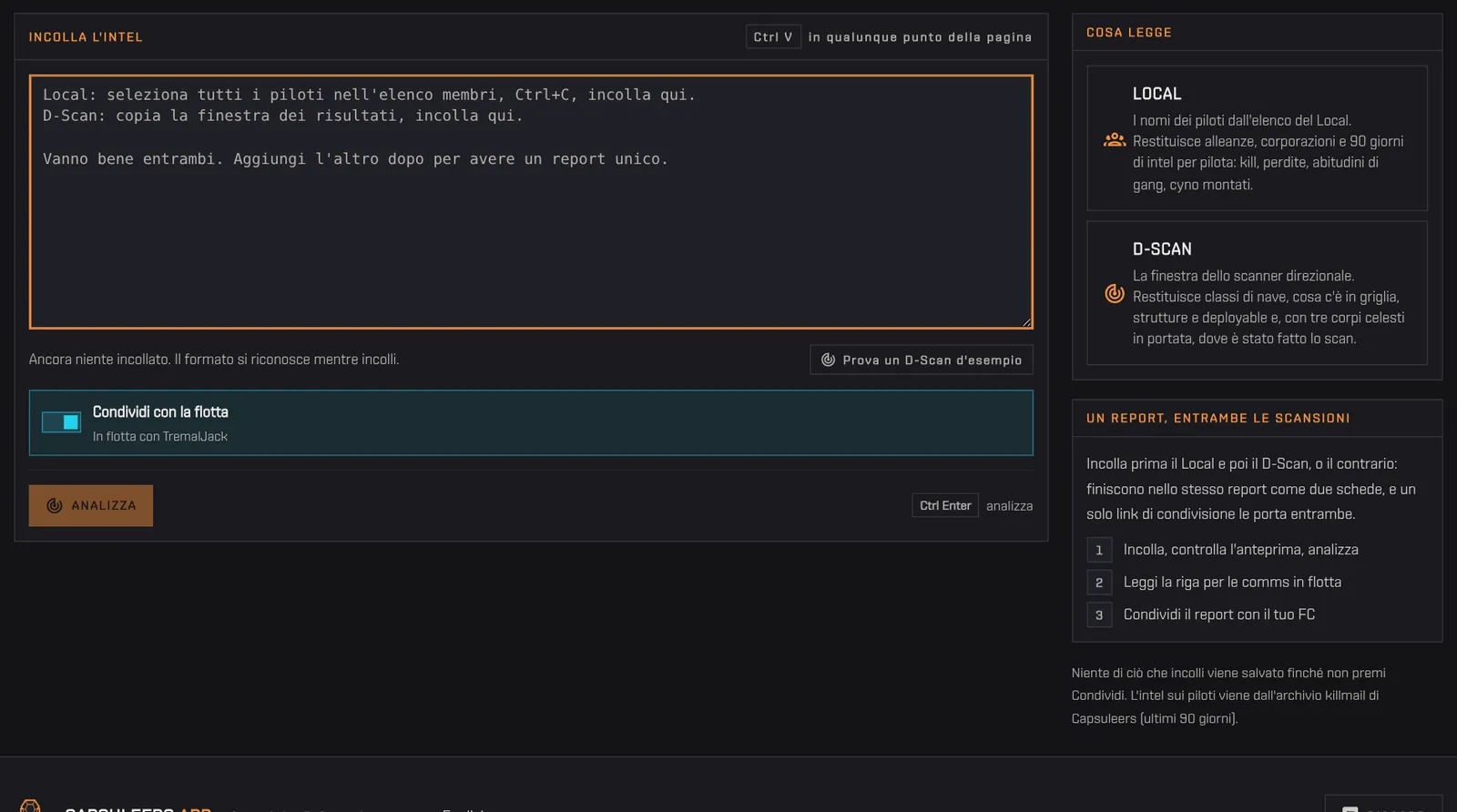Click the "analizza" hint next to Ctrl Enter
This screenshot has width=1457, height=812.
[1009, 505]
